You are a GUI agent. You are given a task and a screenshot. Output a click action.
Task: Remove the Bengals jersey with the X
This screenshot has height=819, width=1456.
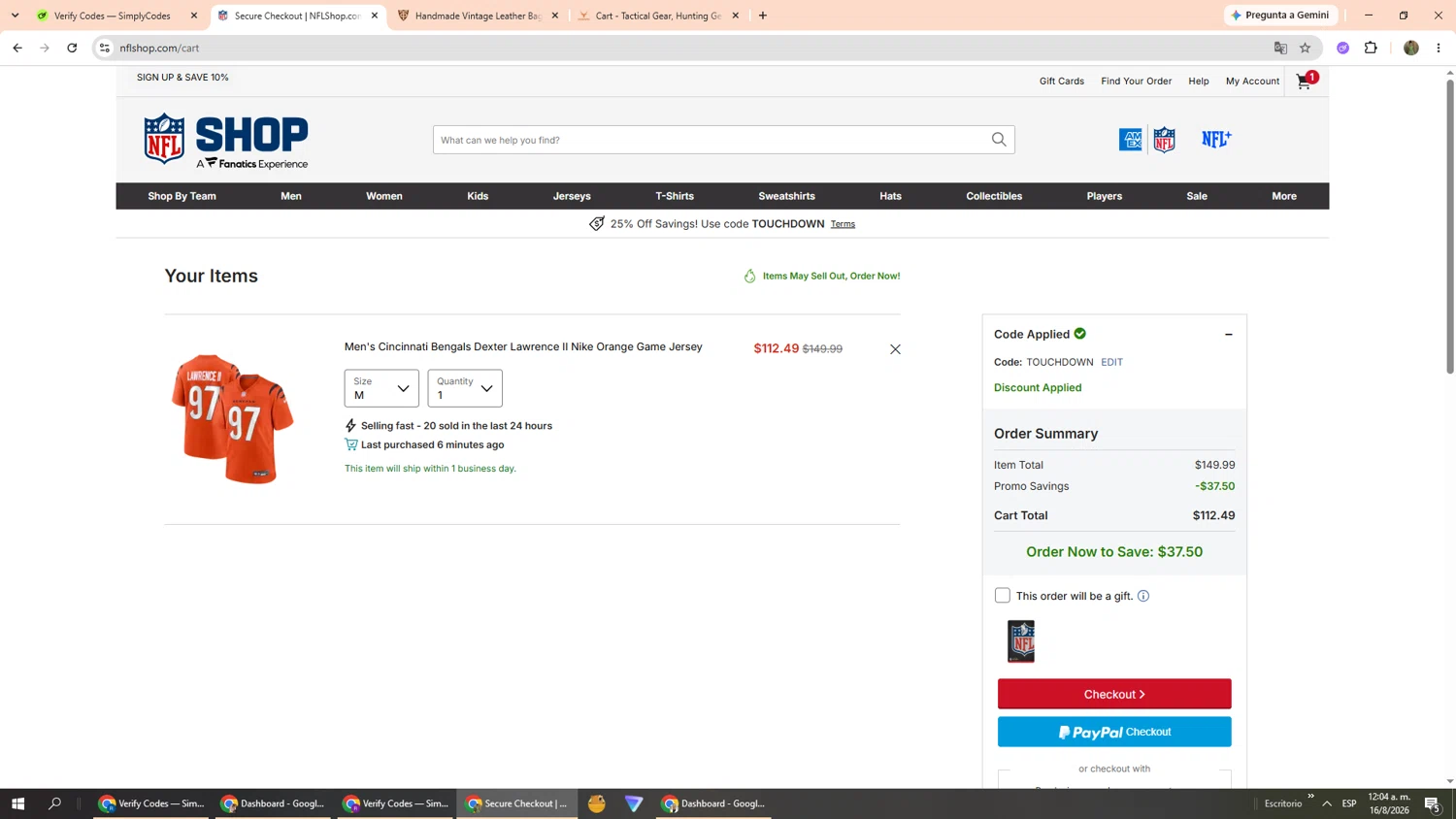point(895,349)
